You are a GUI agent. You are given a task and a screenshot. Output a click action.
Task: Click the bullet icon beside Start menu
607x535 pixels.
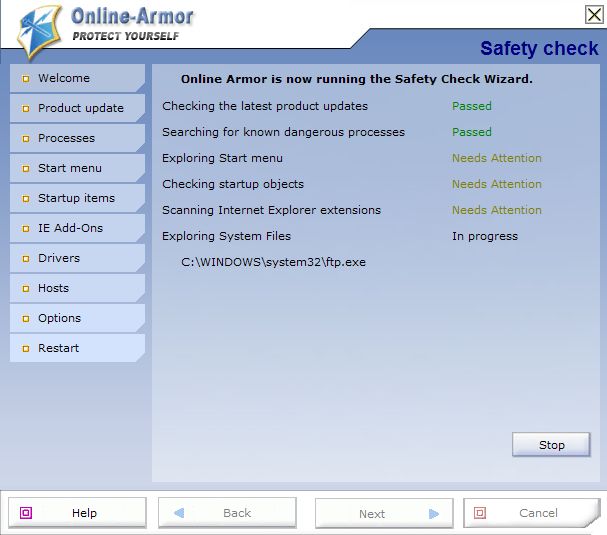[x=26, y=168]
